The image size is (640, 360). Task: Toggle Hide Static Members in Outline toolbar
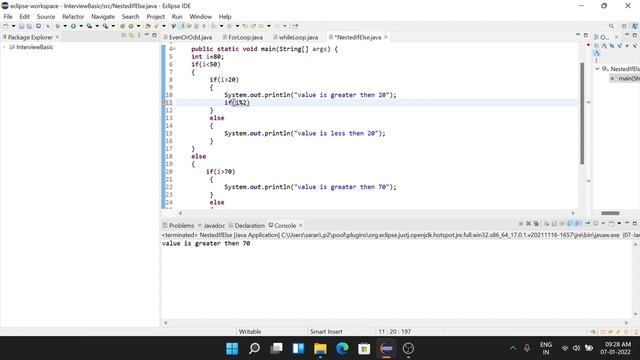coord(619,46)
